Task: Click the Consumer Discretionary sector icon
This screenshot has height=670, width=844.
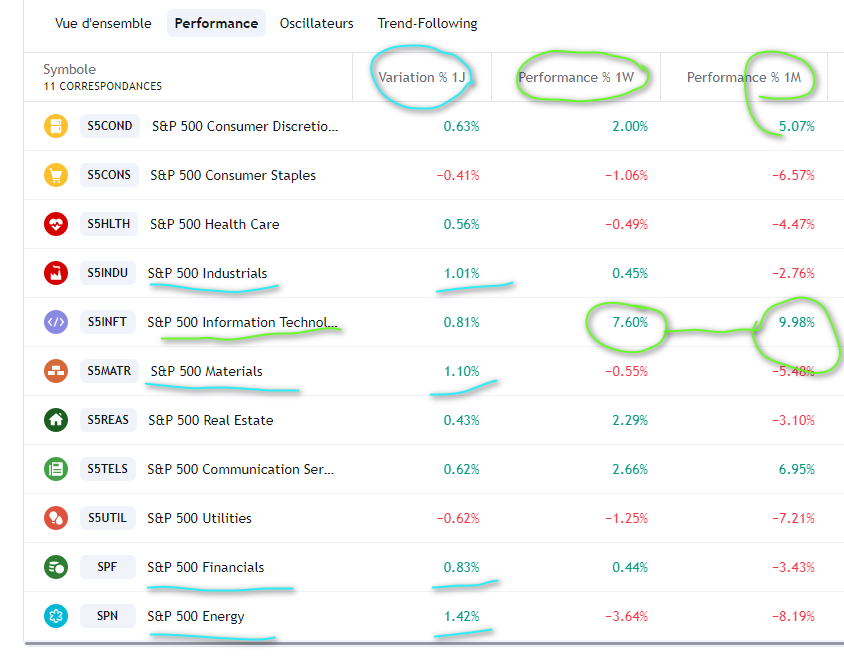Action: pos(55,126)
